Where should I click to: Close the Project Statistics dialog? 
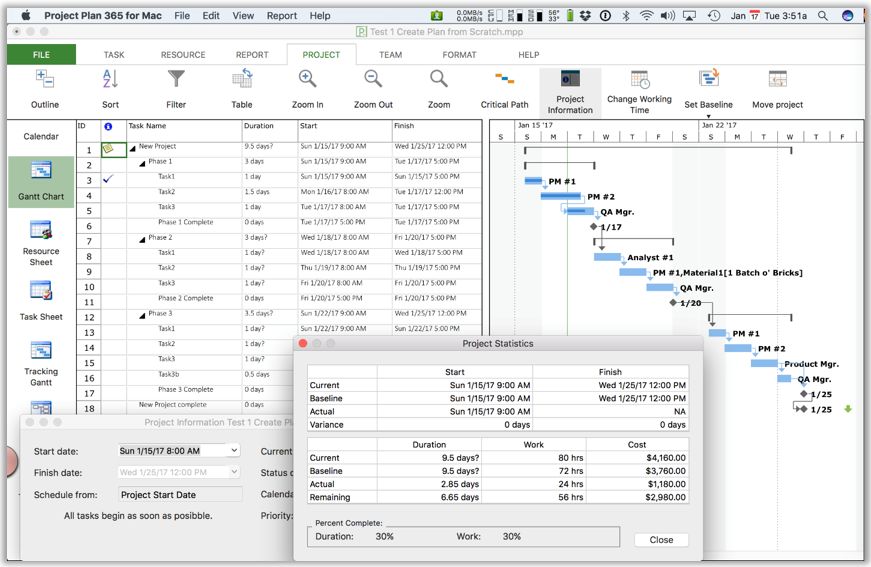pyautogui.click(x=661, y=539)
